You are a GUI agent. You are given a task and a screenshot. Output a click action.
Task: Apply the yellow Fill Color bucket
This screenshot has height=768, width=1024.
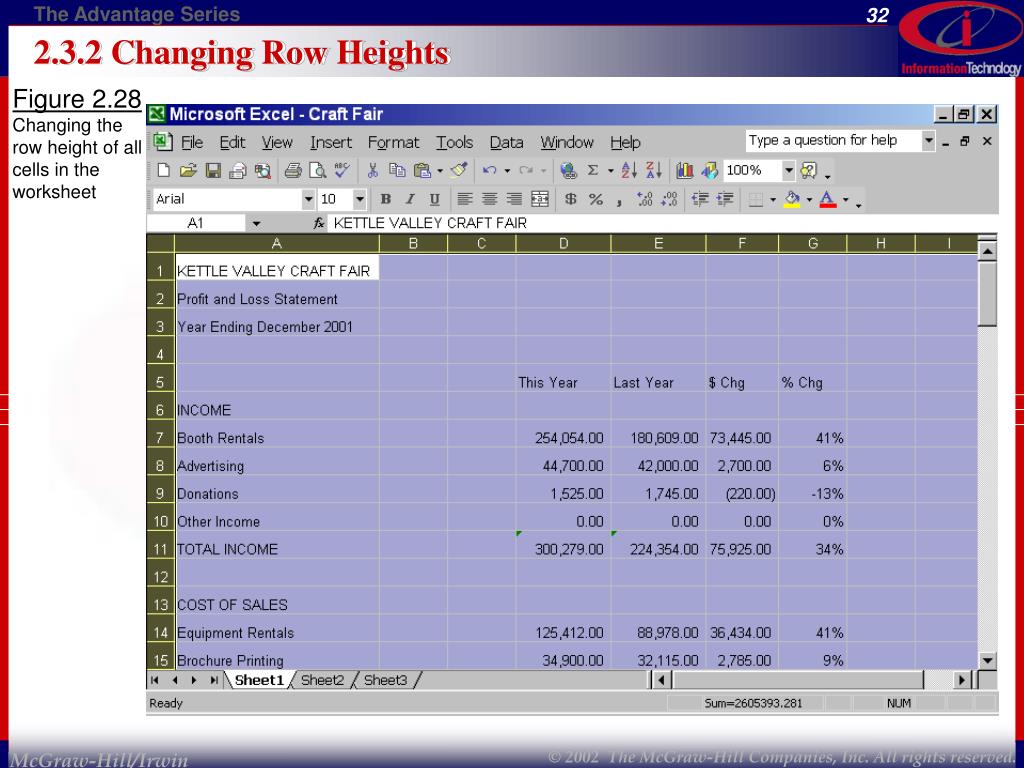792,199
